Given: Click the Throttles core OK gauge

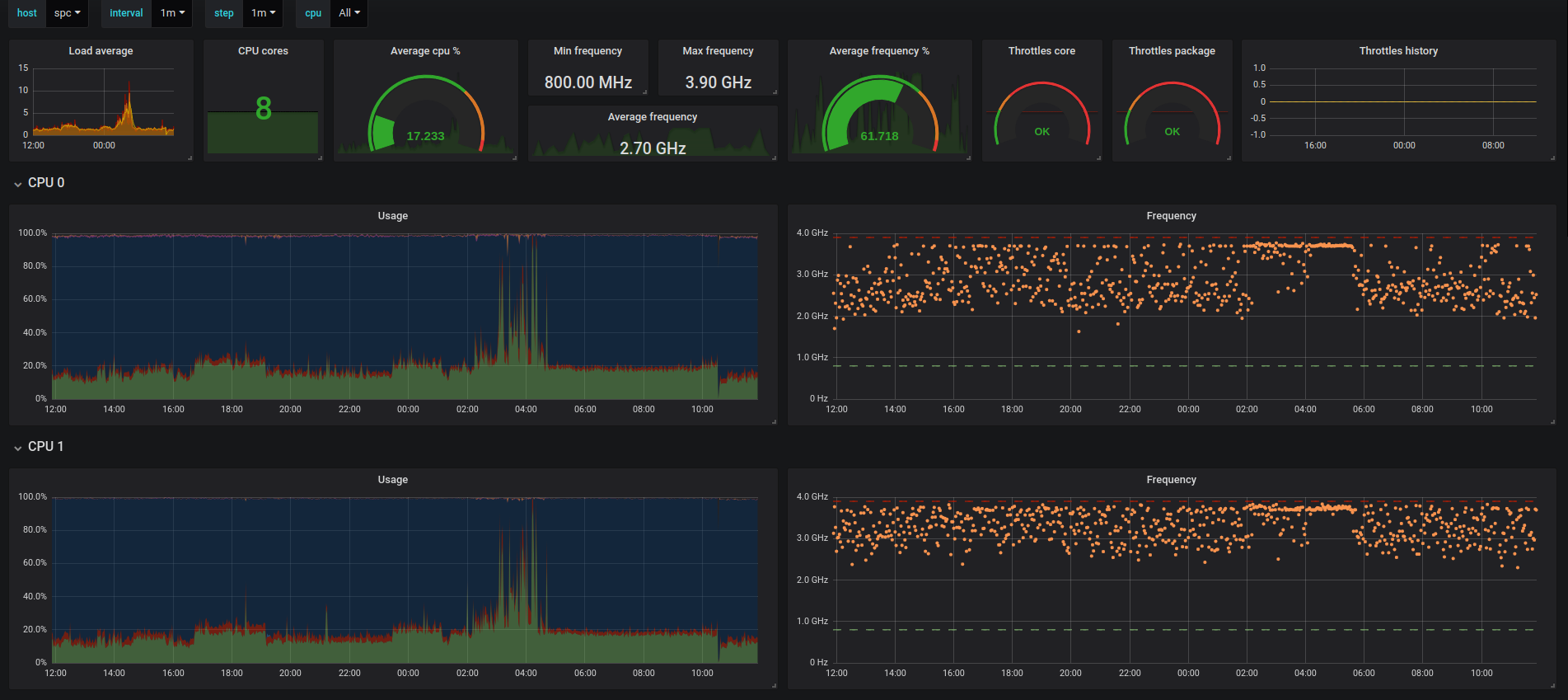Looking at the screenshot, I should 1041,115.
